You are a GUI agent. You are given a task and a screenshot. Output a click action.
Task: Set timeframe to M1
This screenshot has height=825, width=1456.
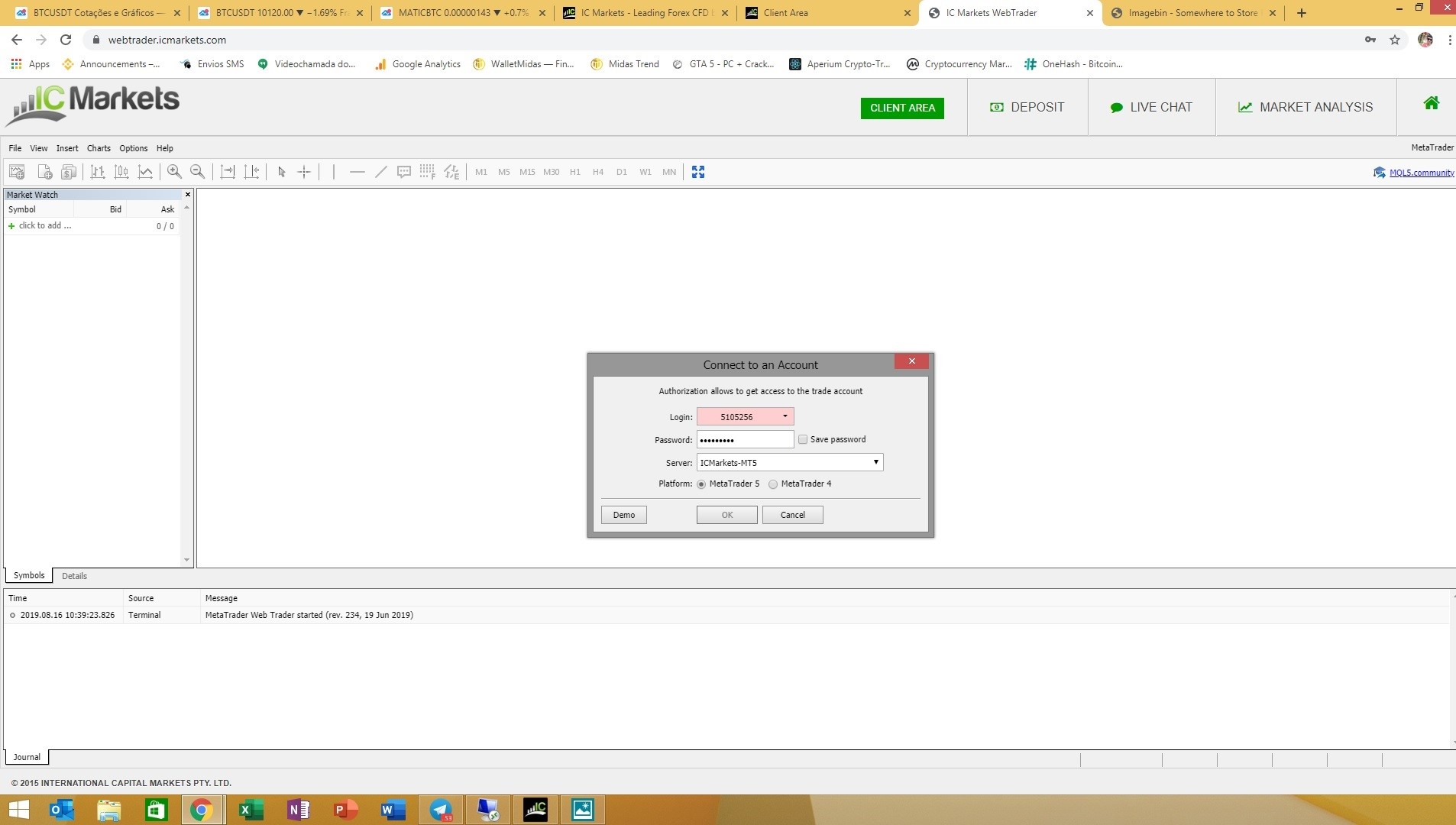point(481,172)
